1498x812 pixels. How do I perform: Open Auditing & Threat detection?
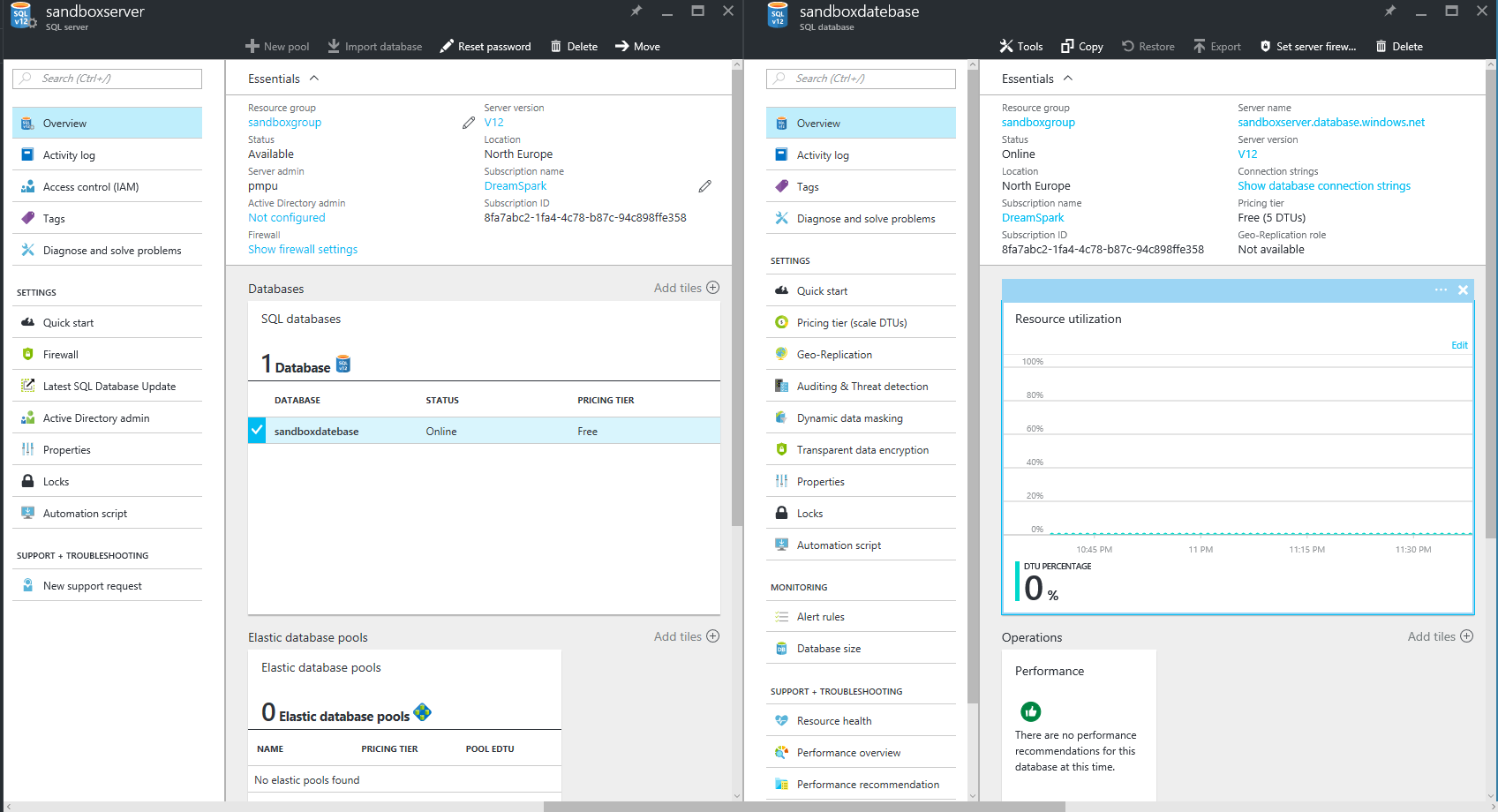(x=861, y=387)
